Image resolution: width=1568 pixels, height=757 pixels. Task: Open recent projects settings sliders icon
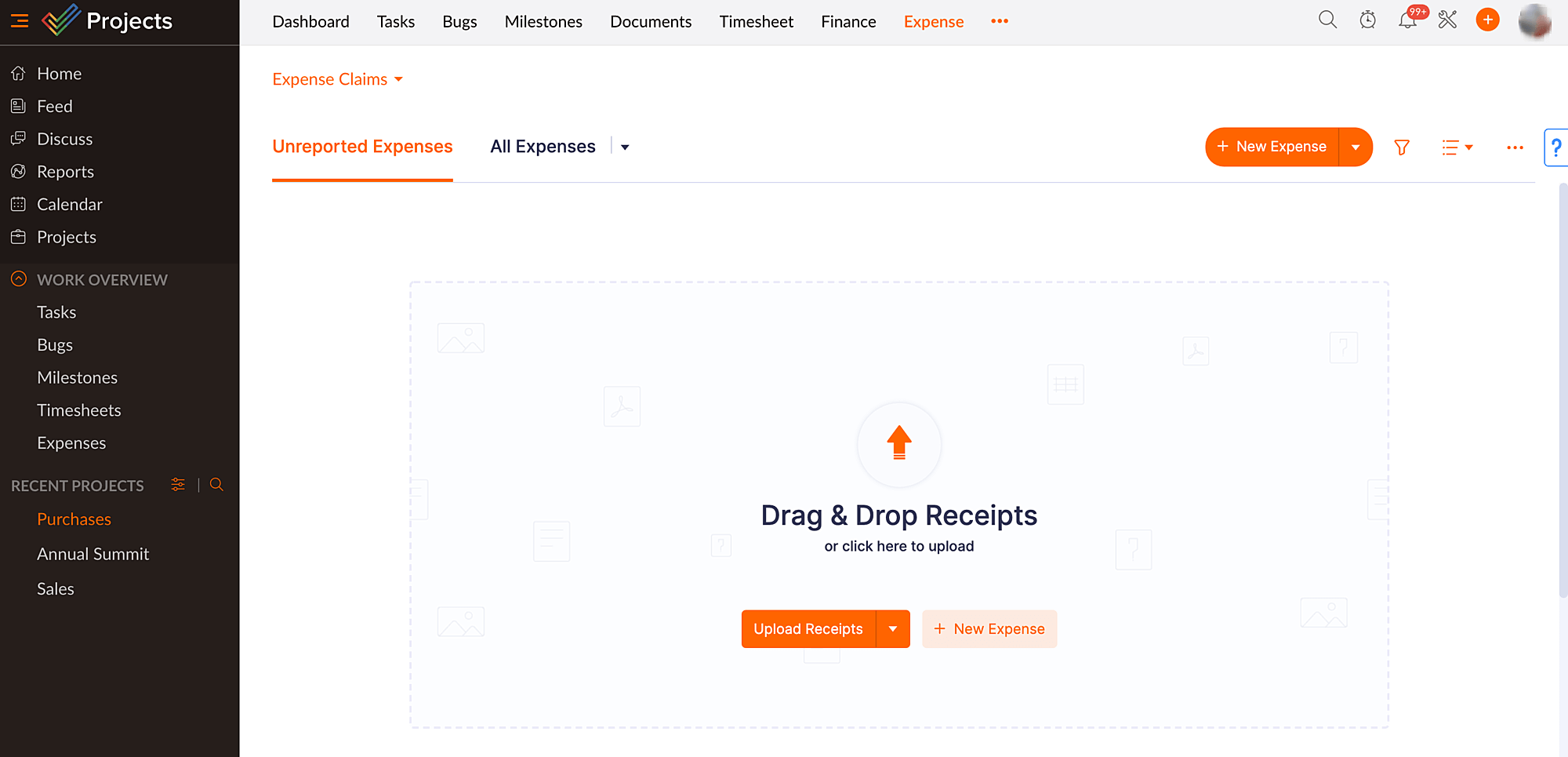pyautogui.click(x=179, y=485)
